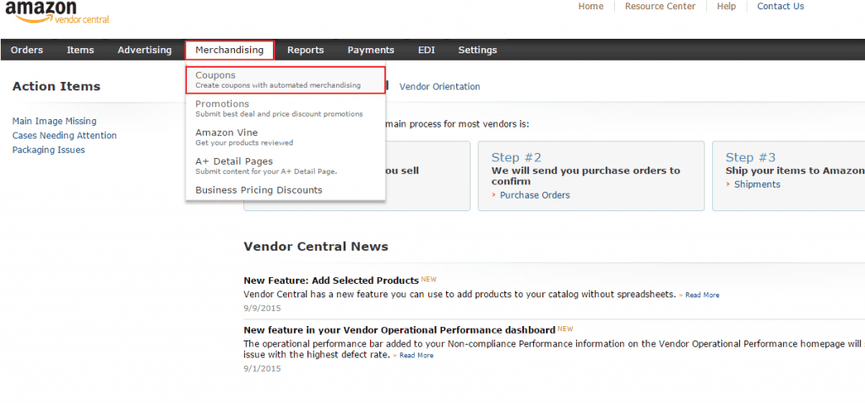
Task: Open the Contact Us link
Action: (x=781, y=7)
